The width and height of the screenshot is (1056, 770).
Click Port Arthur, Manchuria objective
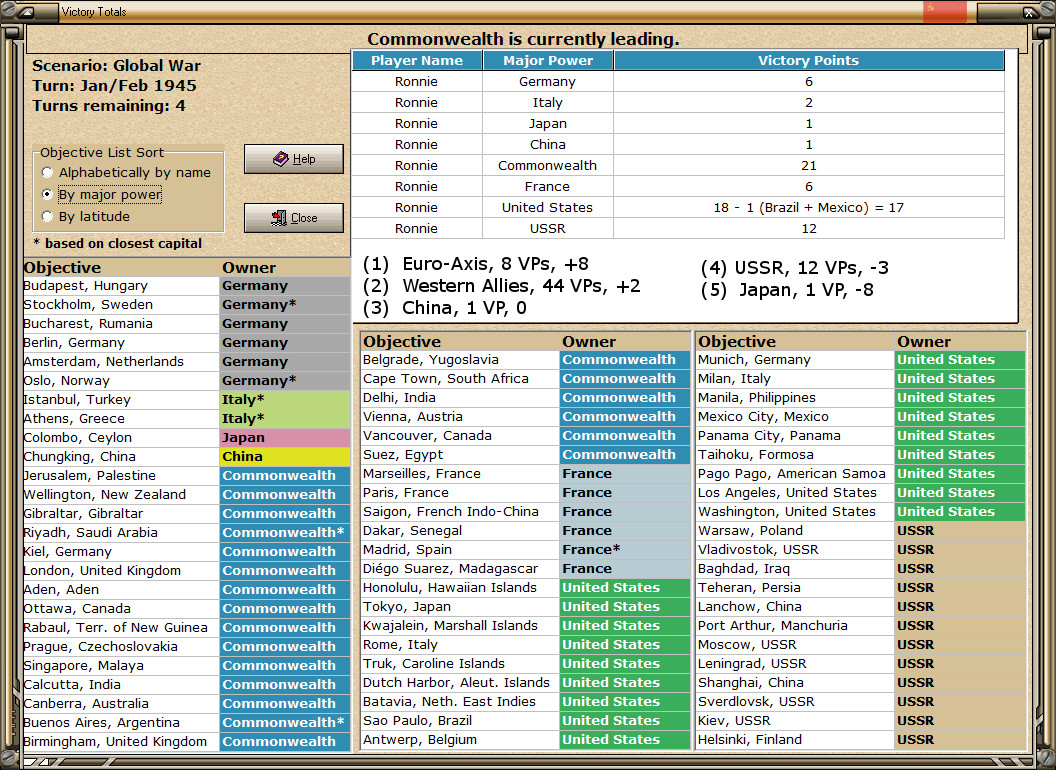coord(795,625)
